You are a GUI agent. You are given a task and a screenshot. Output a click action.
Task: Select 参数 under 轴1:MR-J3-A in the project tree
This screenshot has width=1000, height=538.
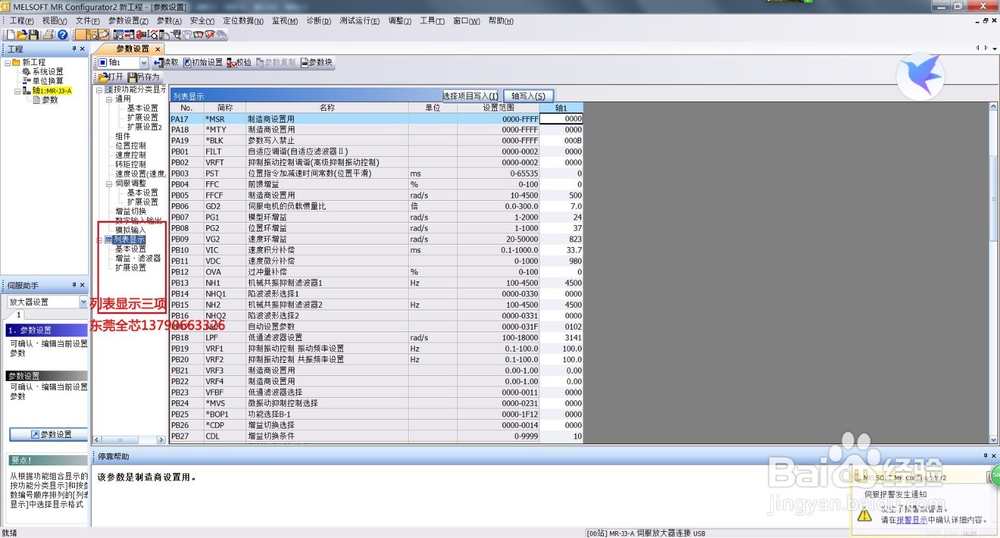coord(50,100)
